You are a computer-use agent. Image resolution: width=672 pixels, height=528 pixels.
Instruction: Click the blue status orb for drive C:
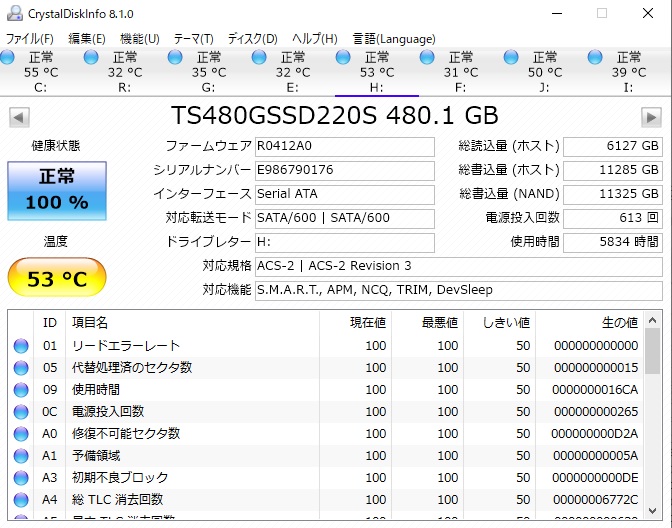(7, 57)
